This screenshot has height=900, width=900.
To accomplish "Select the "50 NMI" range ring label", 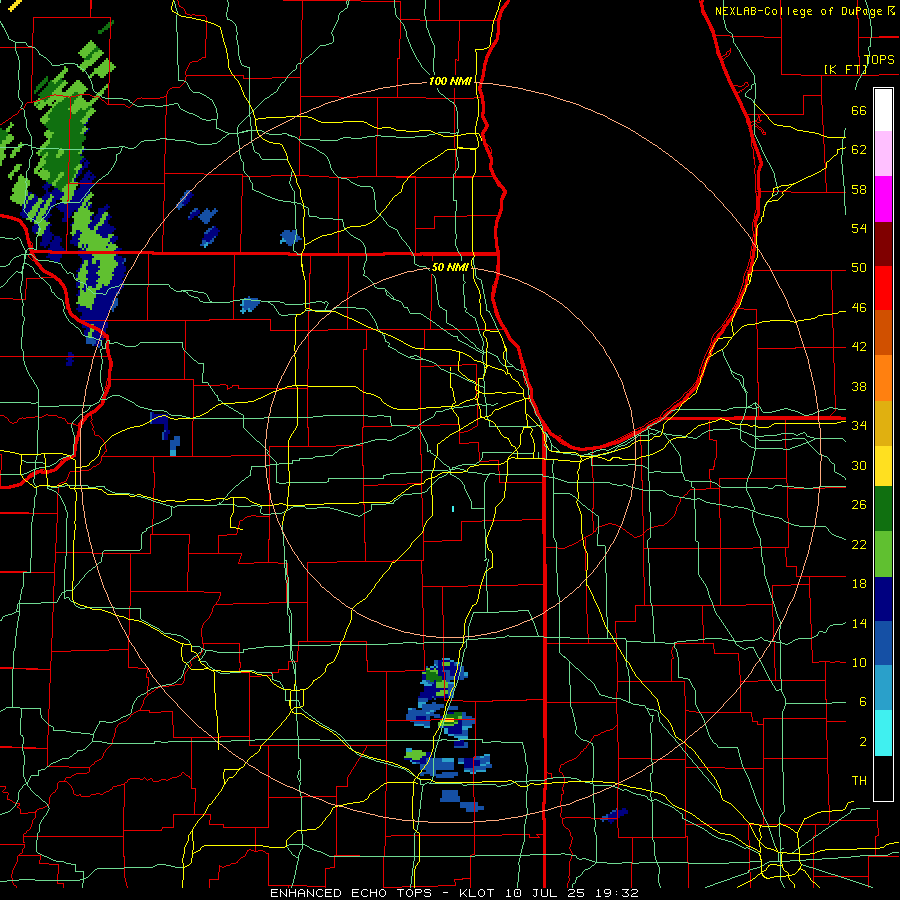I will [450, 267].
